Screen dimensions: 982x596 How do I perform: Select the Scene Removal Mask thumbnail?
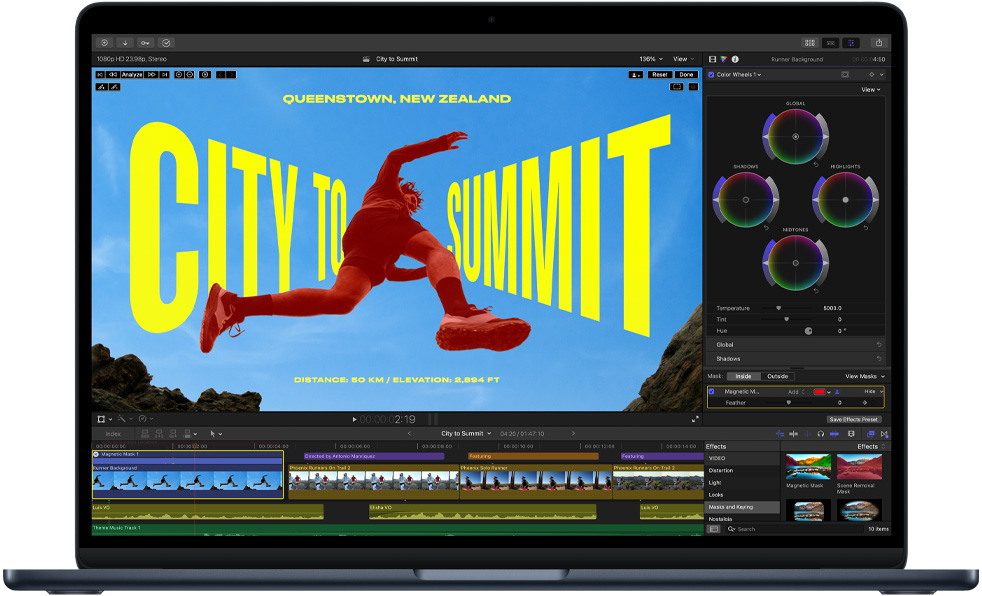pyautogui.click(x=859, y=466)
